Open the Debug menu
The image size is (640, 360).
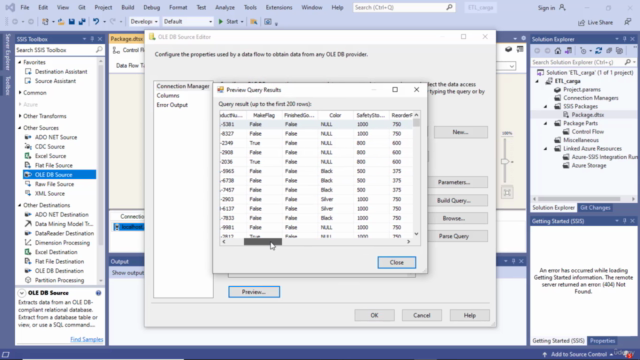point(151,7)
